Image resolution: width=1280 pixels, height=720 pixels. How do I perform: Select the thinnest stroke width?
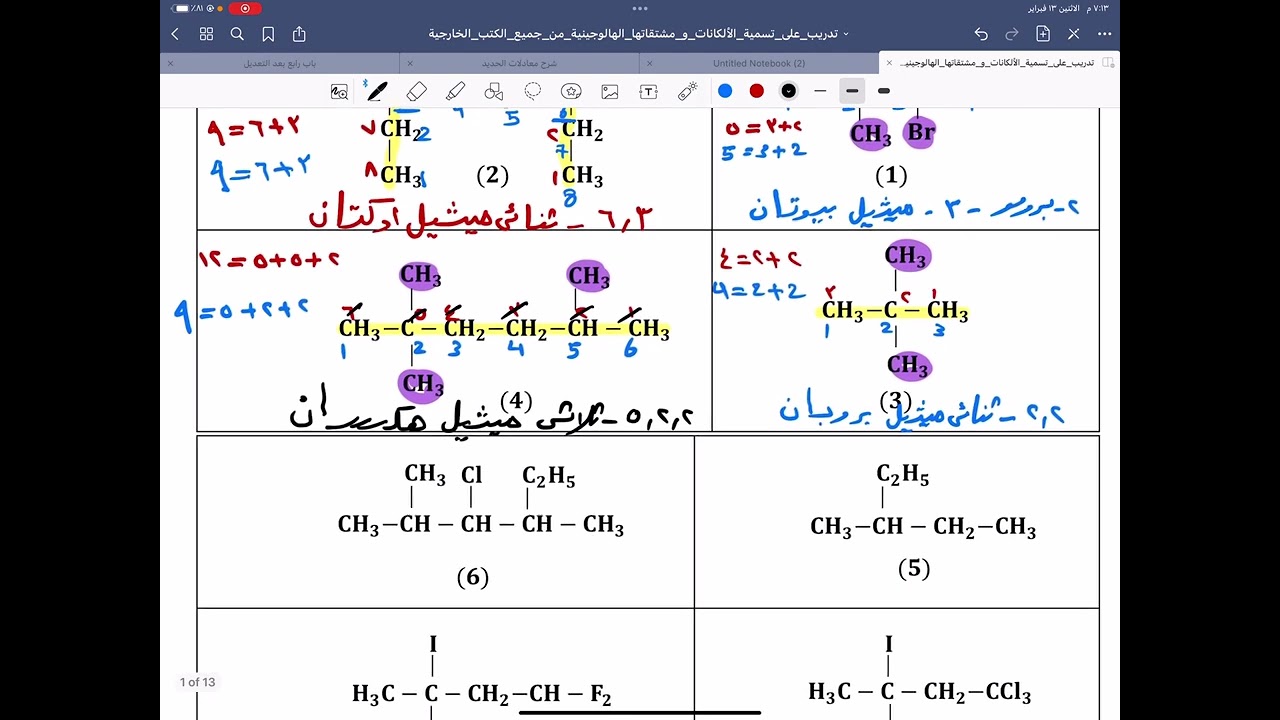820,91
